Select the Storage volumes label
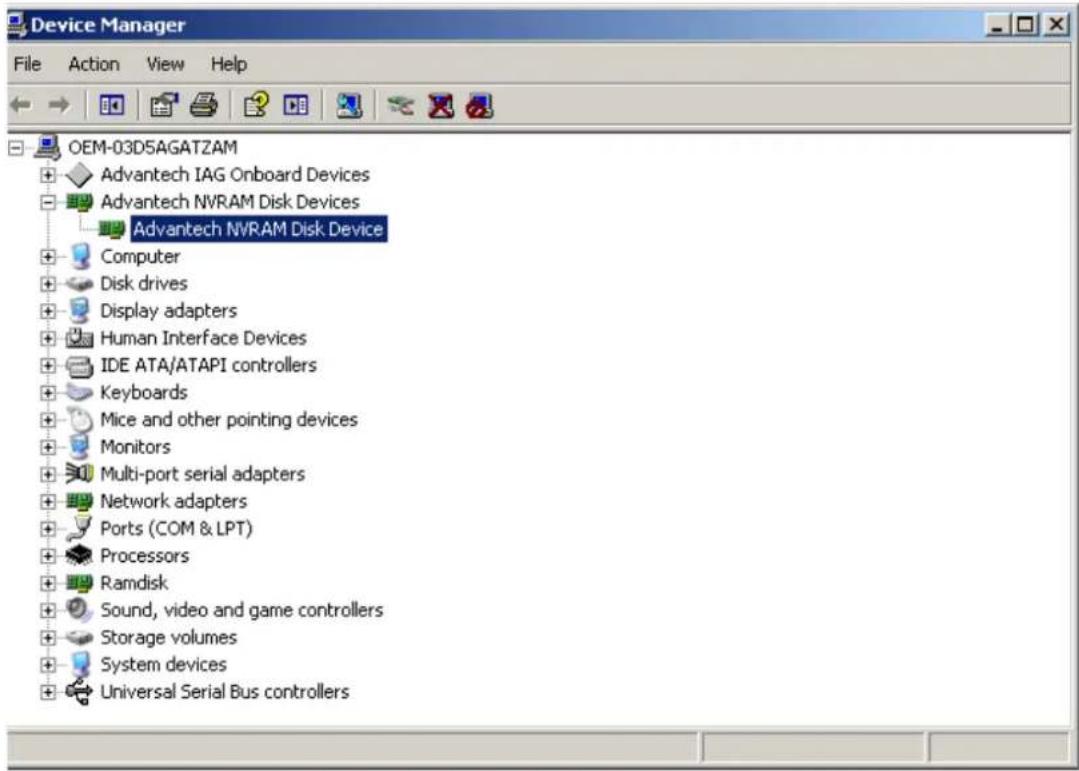Screen dimensions: 1079x771 tap(169, 637)
